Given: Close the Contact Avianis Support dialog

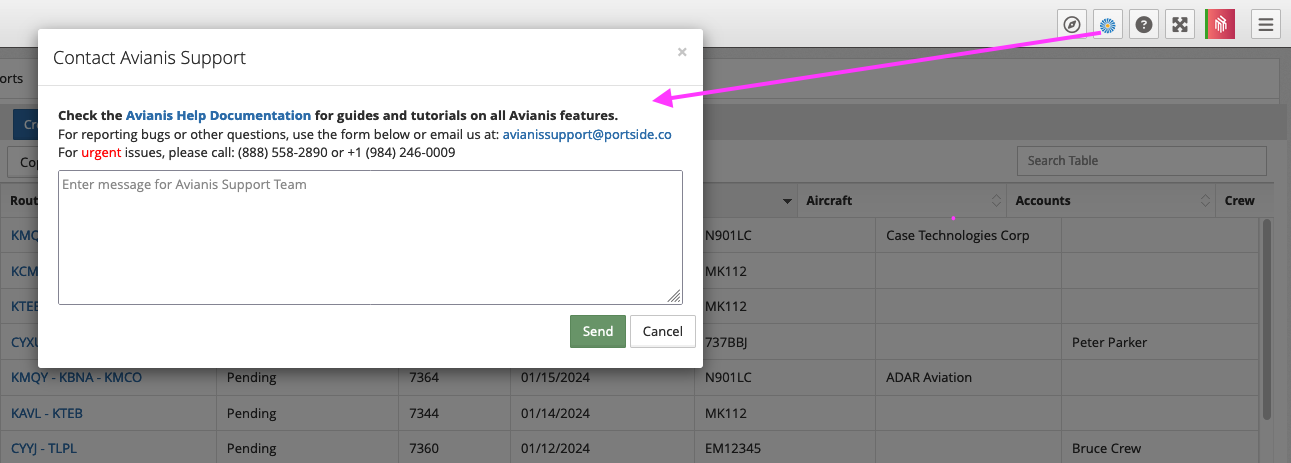Looking at the screenshot, I should [682, 52].
